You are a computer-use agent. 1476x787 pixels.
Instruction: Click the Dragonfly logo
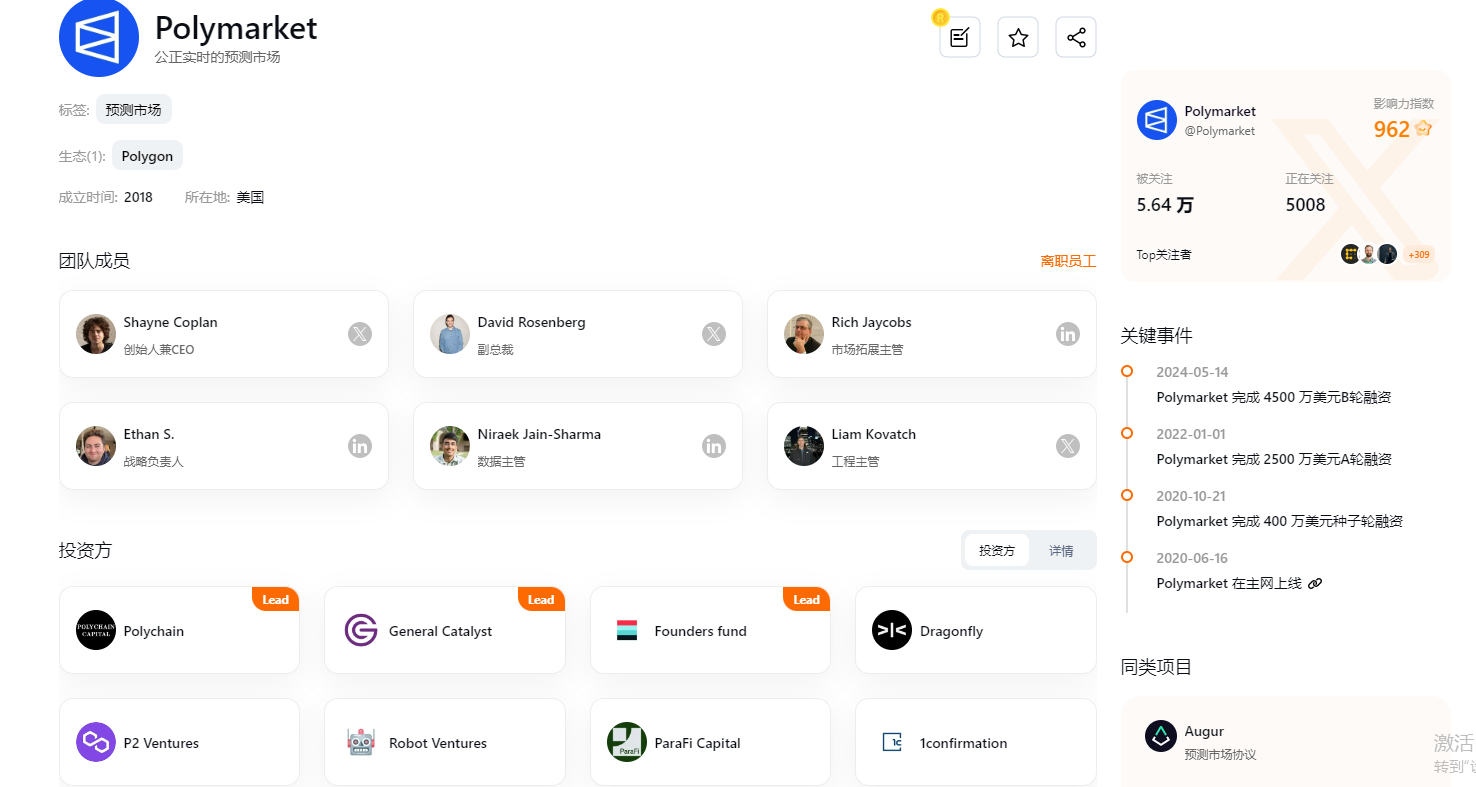point(892,630)
